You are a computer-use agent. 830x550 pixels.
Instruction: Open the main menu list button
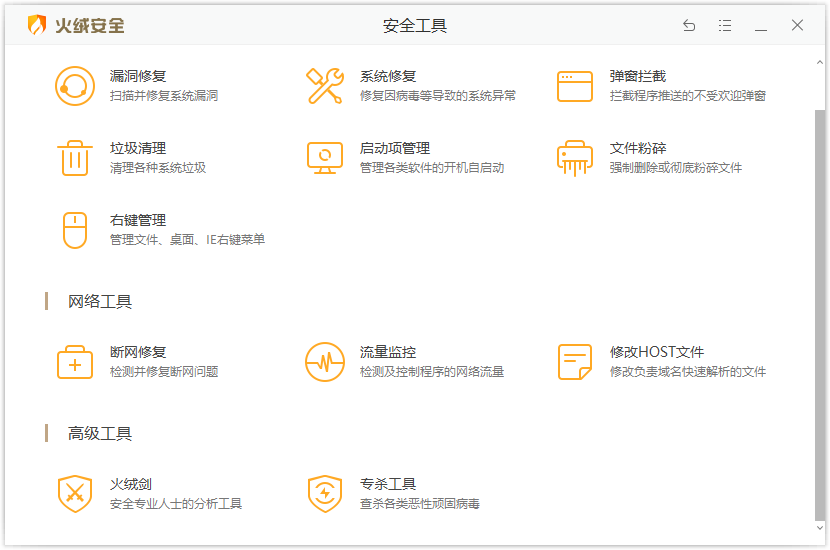(x=725, y=26)
